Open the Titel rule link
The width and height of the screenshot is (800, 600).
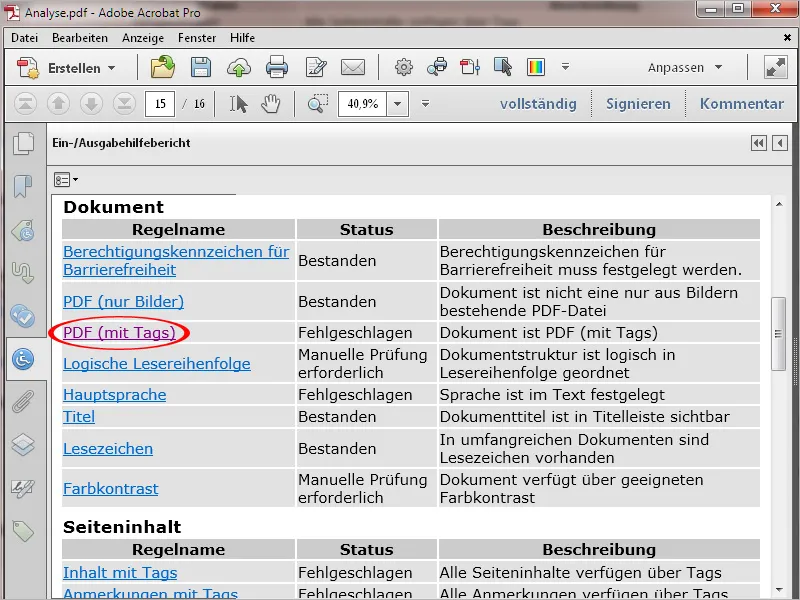click(x=79, y=417)
